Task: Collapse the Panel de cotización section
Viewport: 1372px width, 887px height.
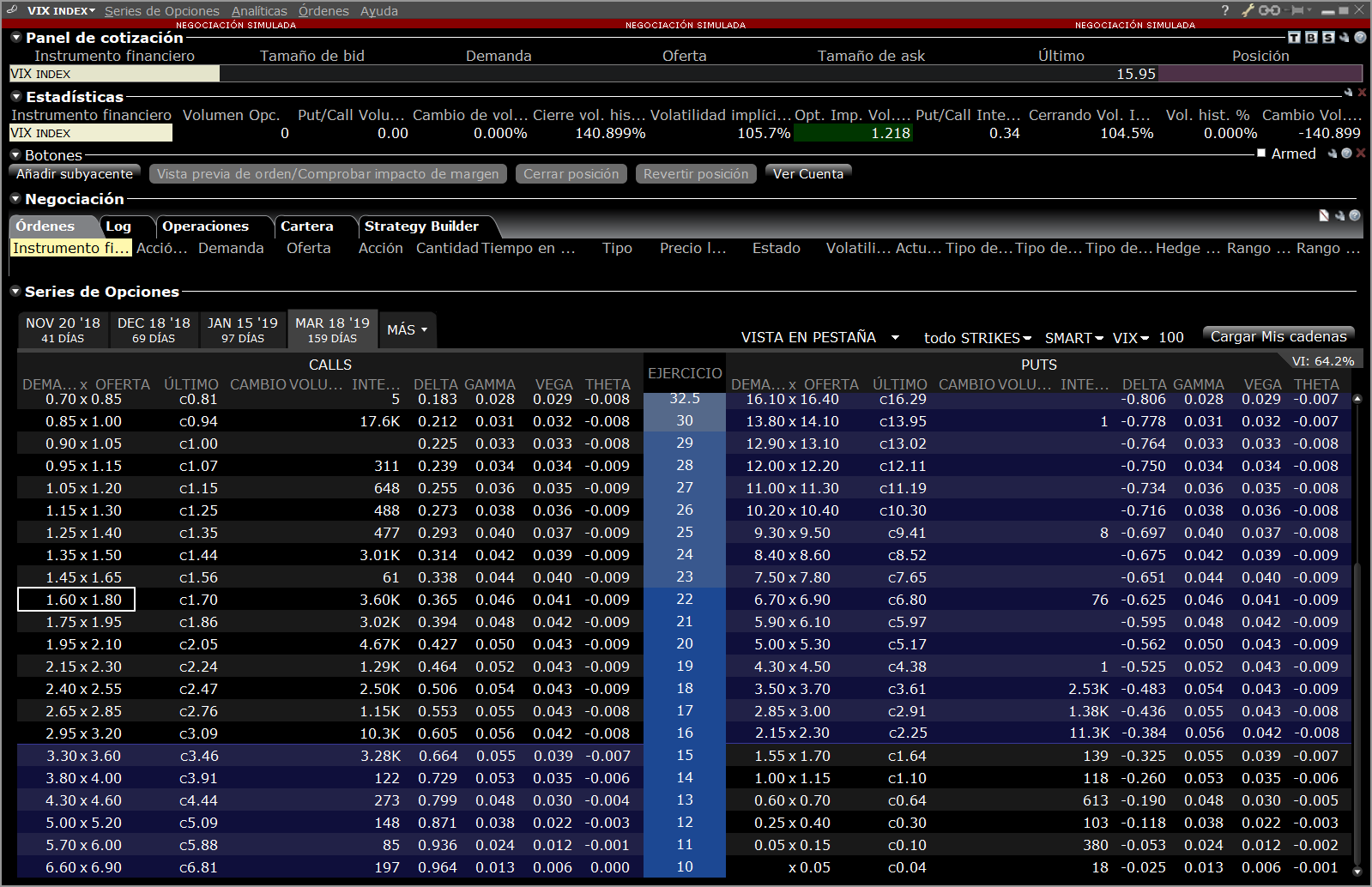Action: (x=16, y=37)
